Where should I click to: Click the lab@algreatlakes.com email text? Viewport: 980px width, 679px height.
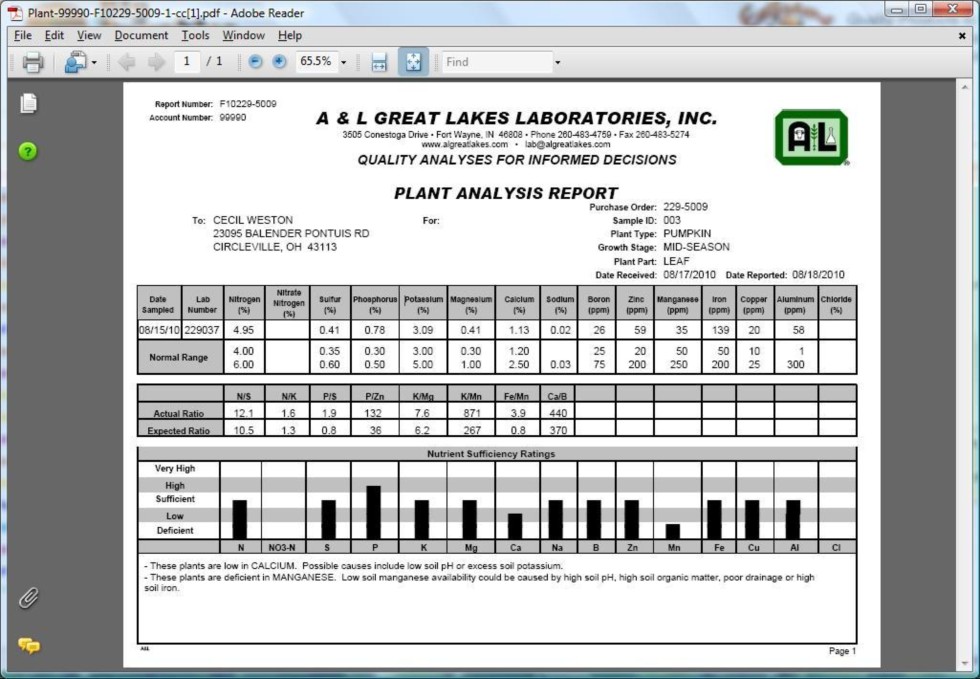pos(568,144)
